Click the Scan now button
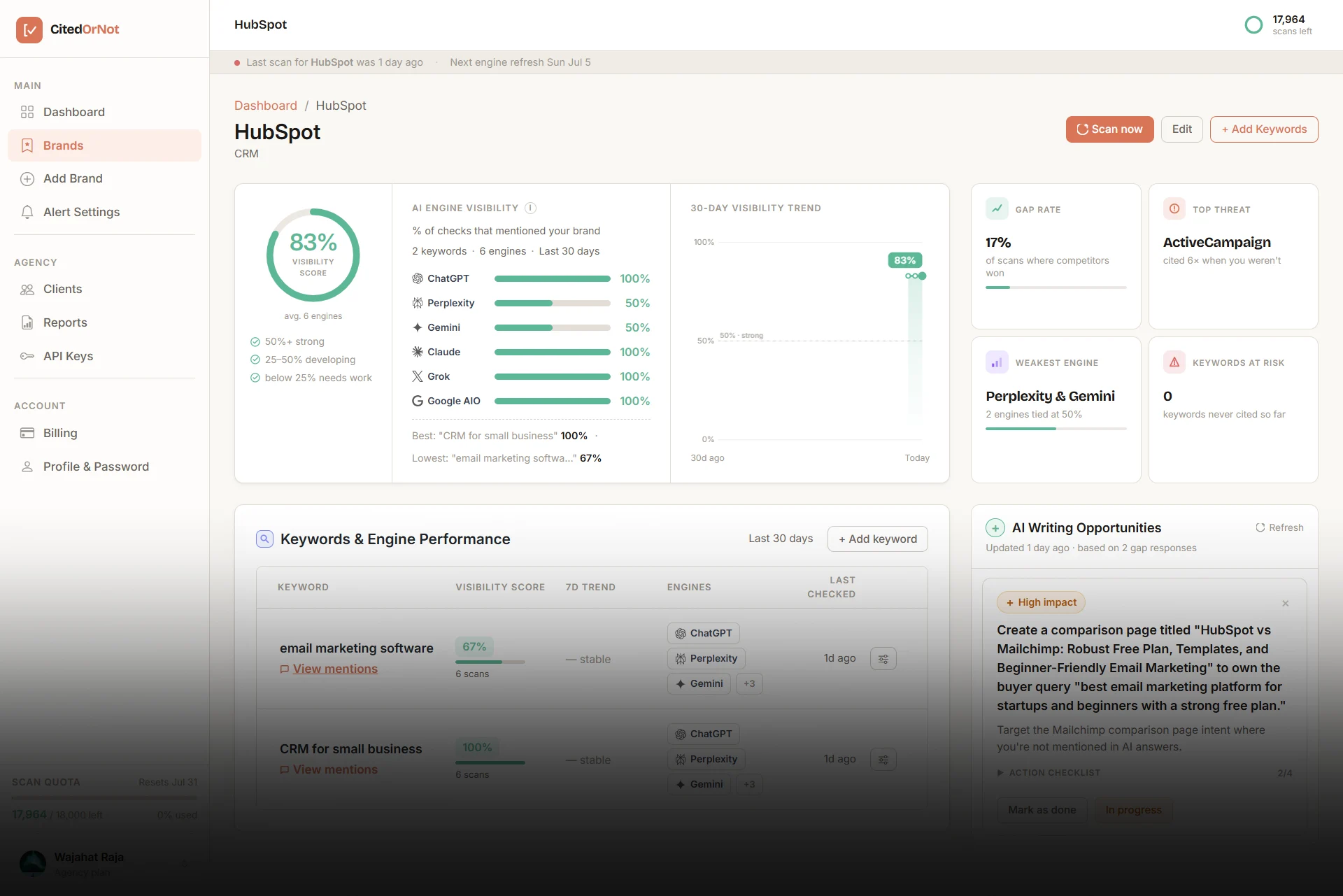 1109,129
